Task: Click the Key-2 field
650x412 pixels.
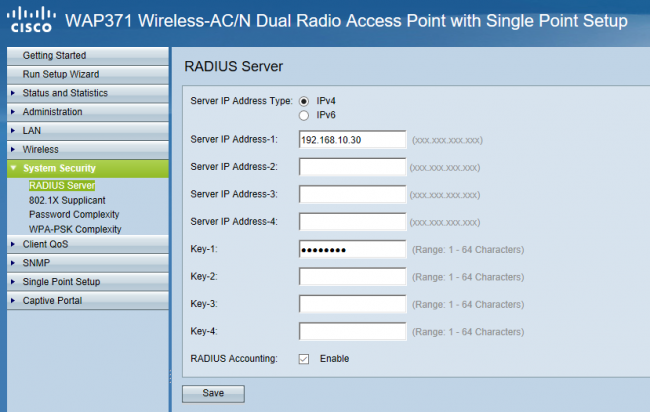Action: point(352,276)
